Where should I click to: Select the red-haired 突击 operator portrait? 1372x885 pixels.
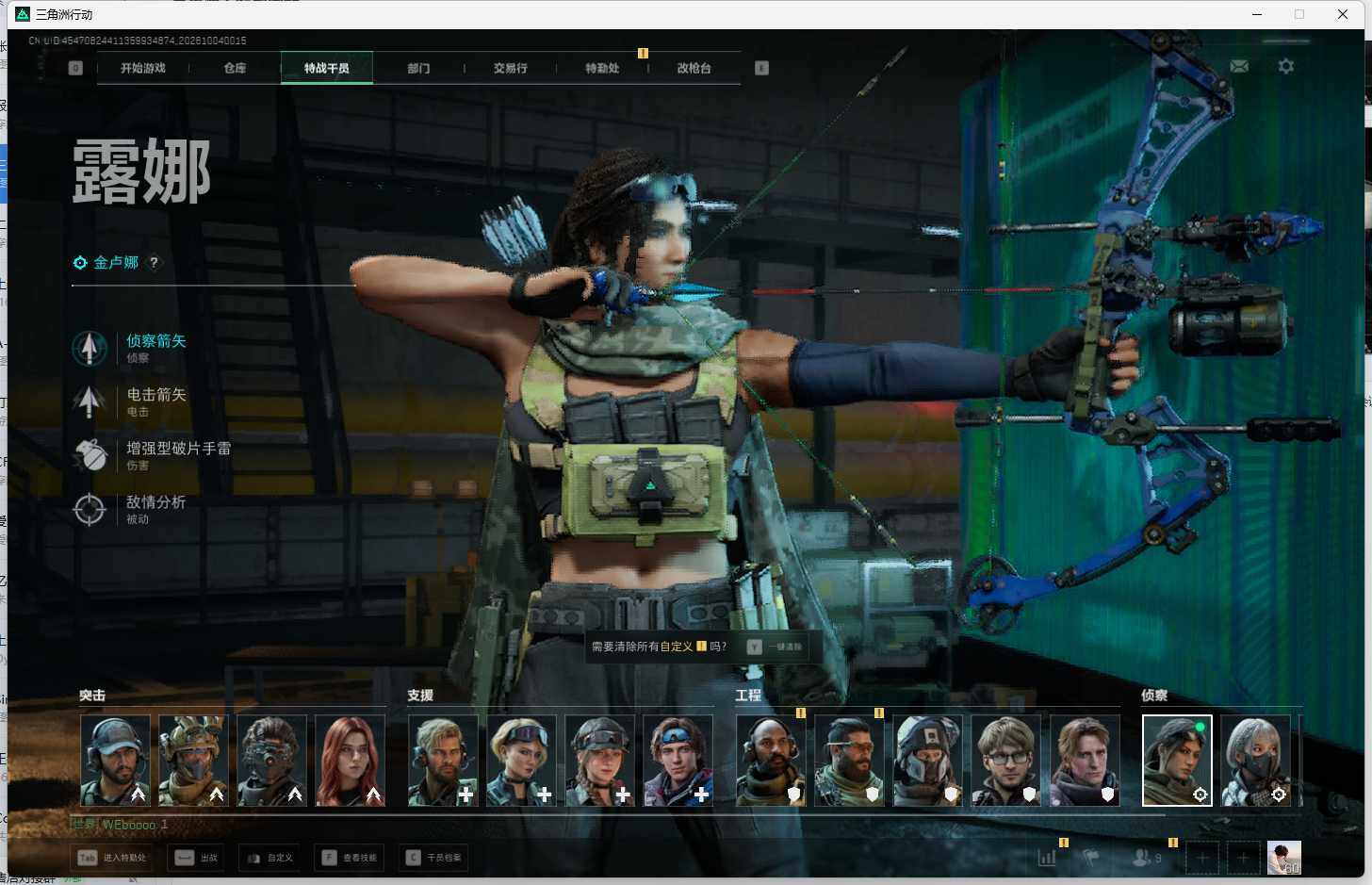coord(350,761)
